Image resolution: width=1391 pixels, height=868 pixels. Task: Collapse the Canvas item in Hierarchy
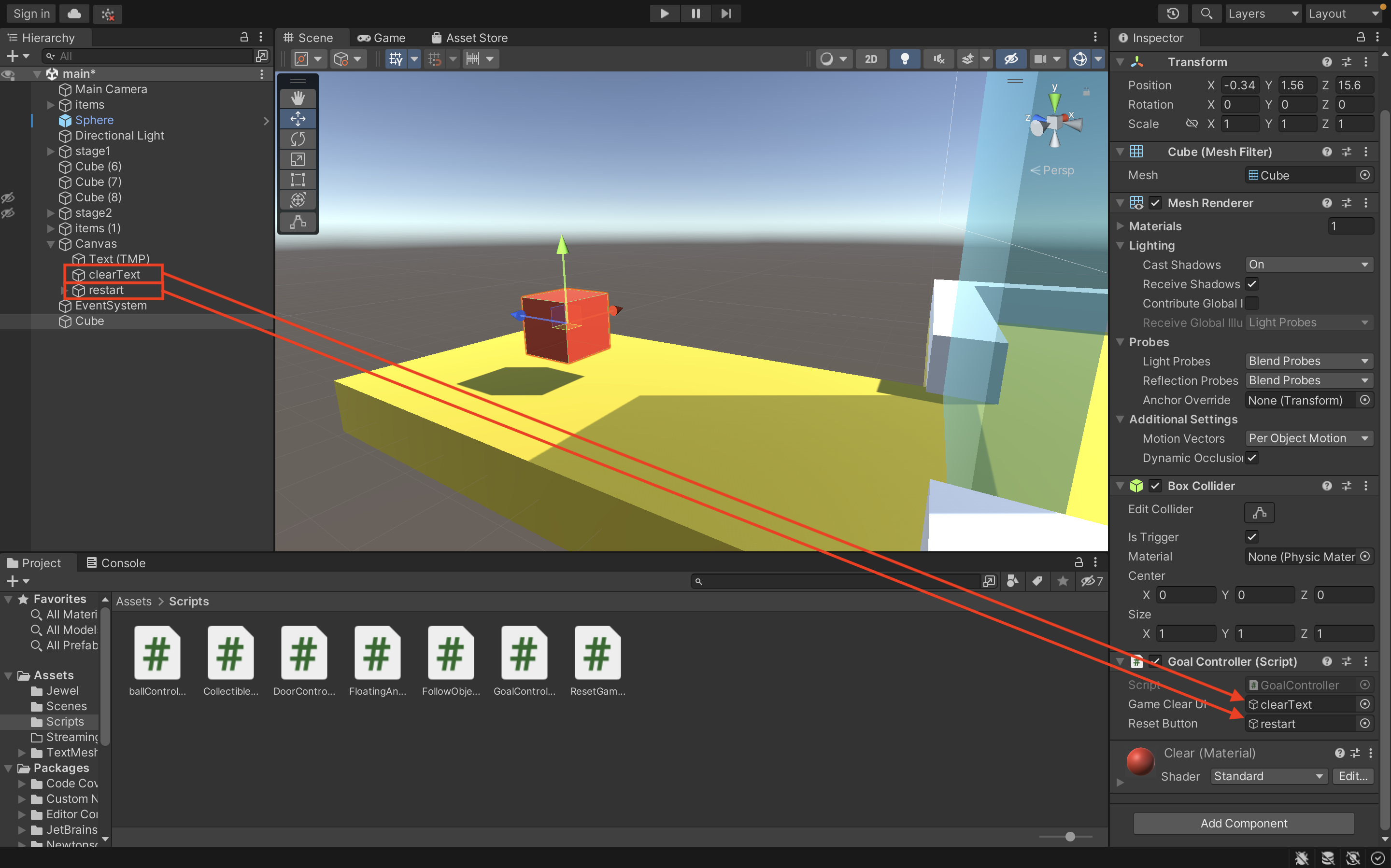pyautogui.click(x=52, y=243)
